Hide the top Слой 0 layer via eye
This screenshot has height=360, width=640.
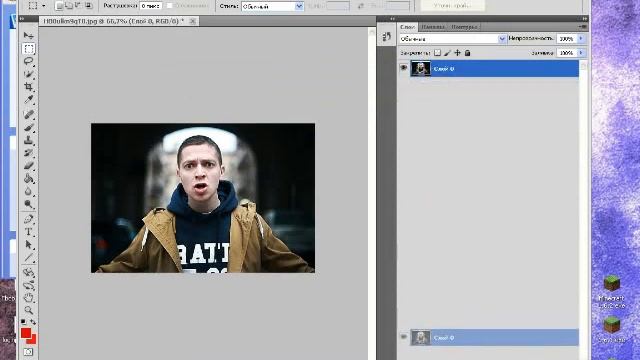pyautogui.click(x=404, y=68)
